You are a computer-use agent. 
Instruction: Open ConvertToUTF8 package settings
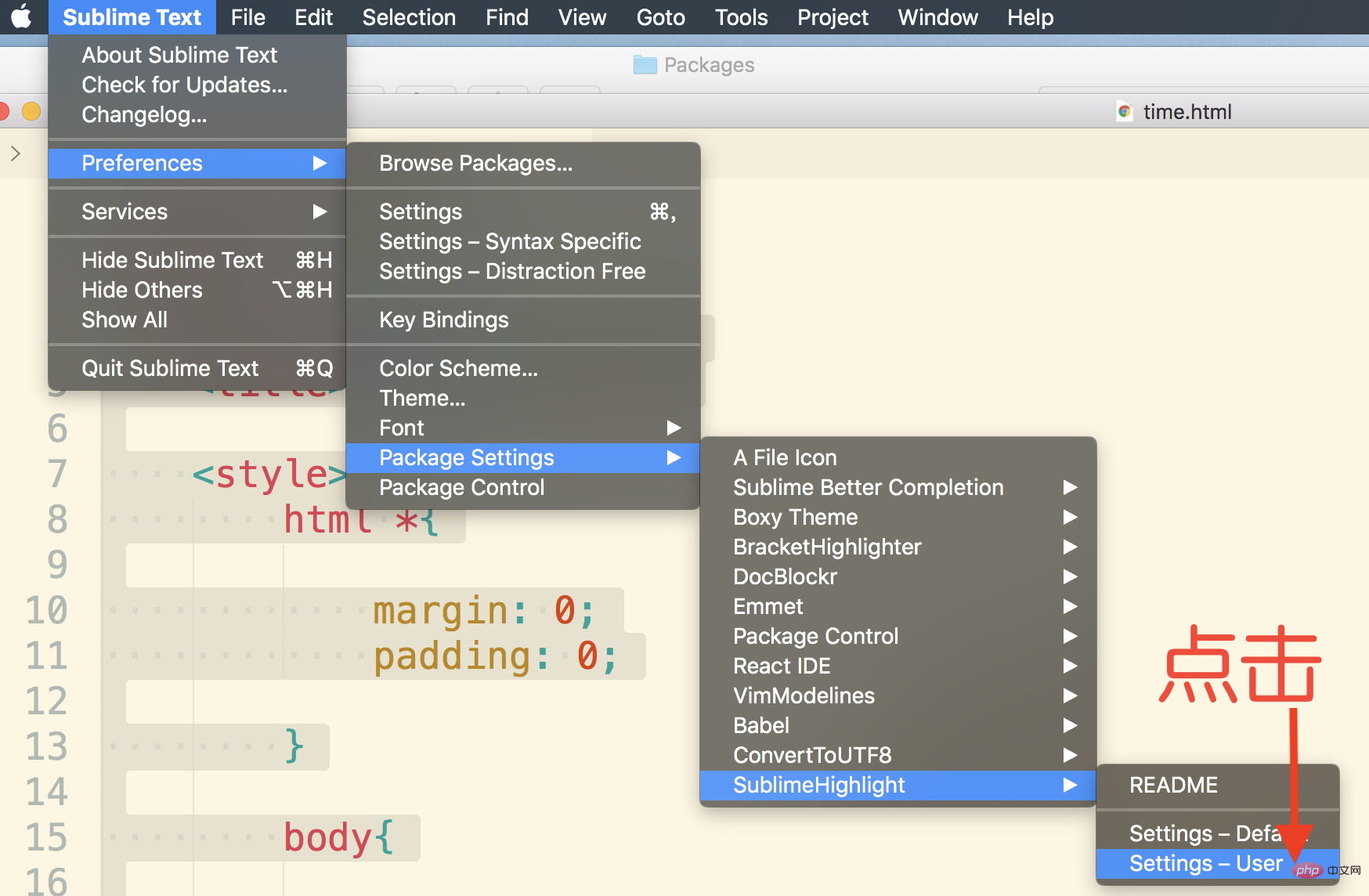(x=898, y=755)
